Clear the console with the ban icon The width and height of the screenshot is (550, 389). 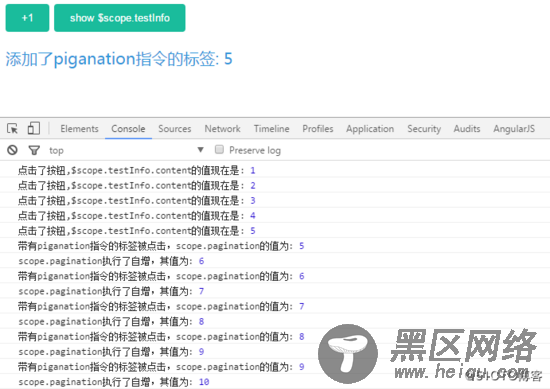tap(12, 150)
